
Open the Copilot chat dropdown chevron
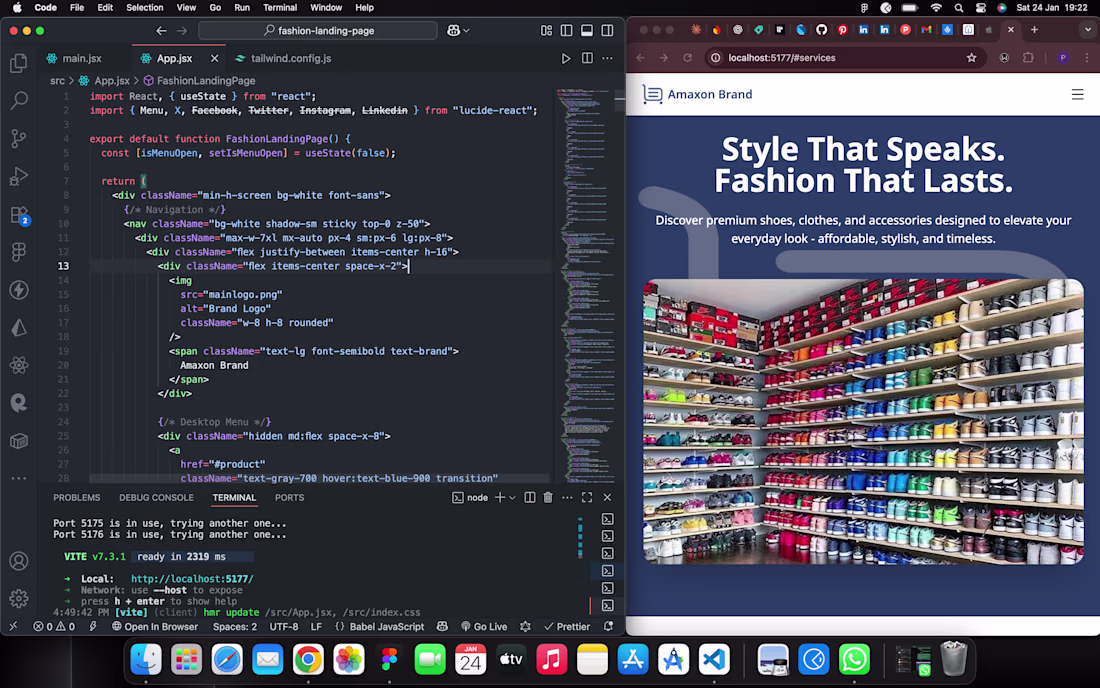(x=466, y=31)
